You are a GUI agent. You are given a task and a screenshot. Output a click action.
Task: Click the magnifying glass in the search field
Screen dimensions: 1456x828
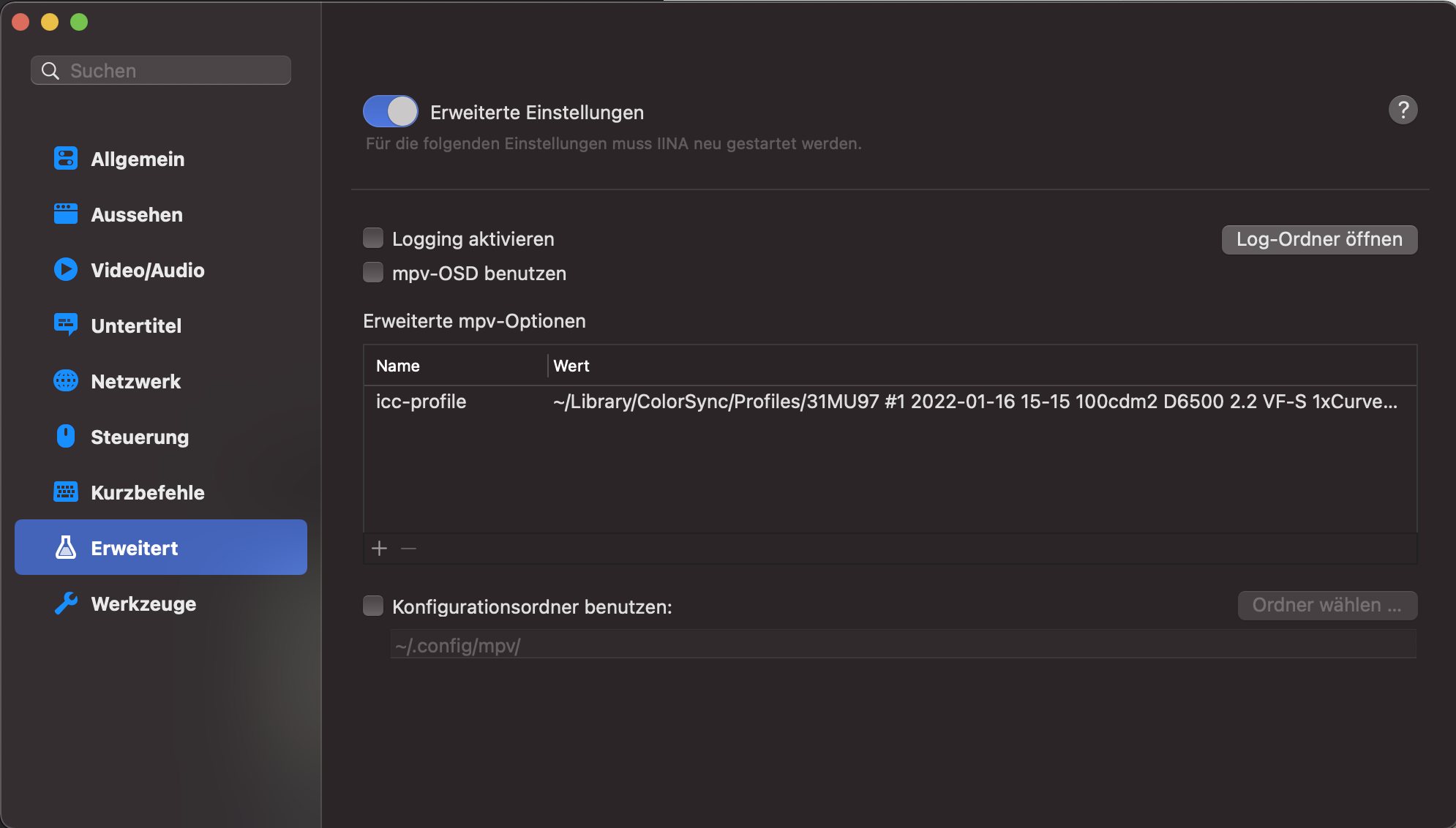(50, 69)
